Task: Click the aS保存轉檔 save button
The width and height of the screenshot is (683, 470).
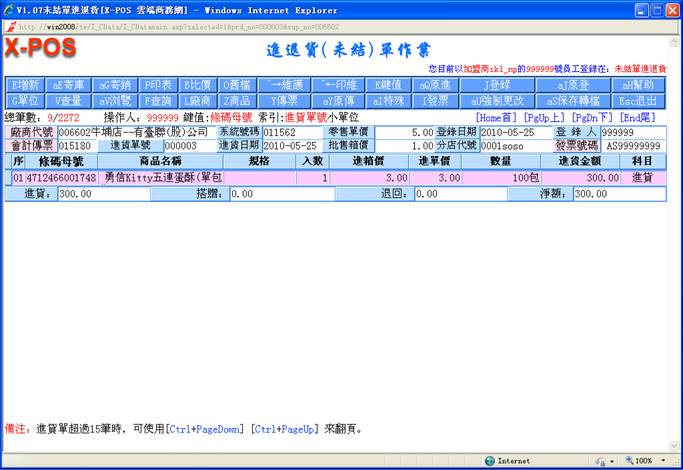Action: [x=570, y=101]
